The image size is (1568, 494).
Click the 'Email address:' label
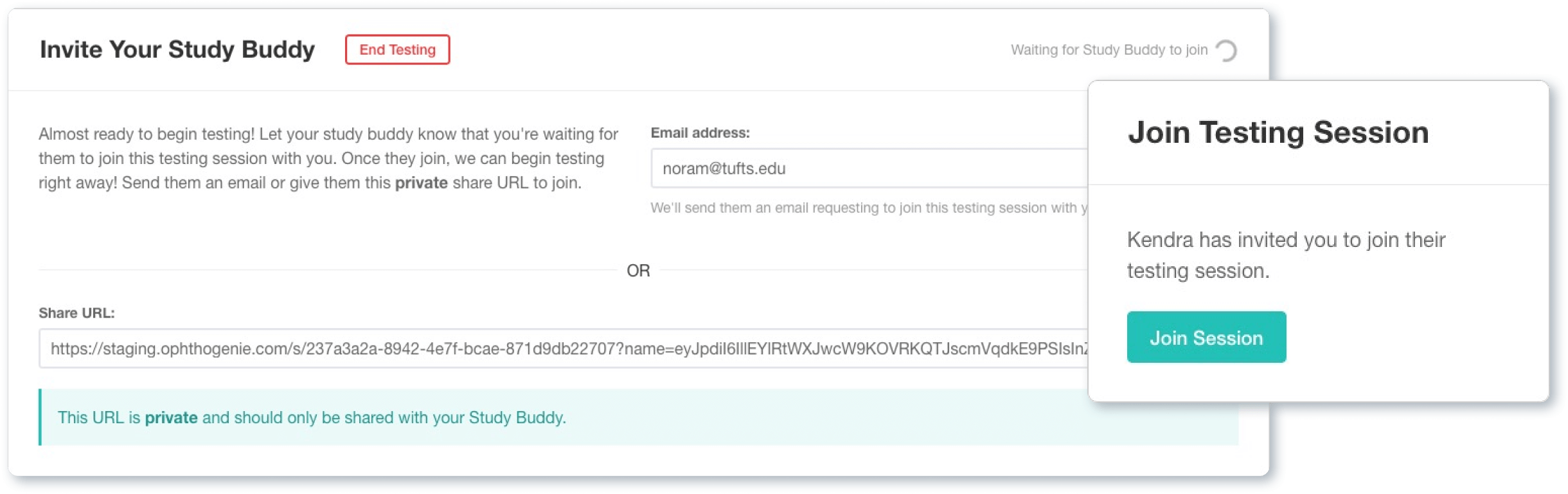coord(700,133)
